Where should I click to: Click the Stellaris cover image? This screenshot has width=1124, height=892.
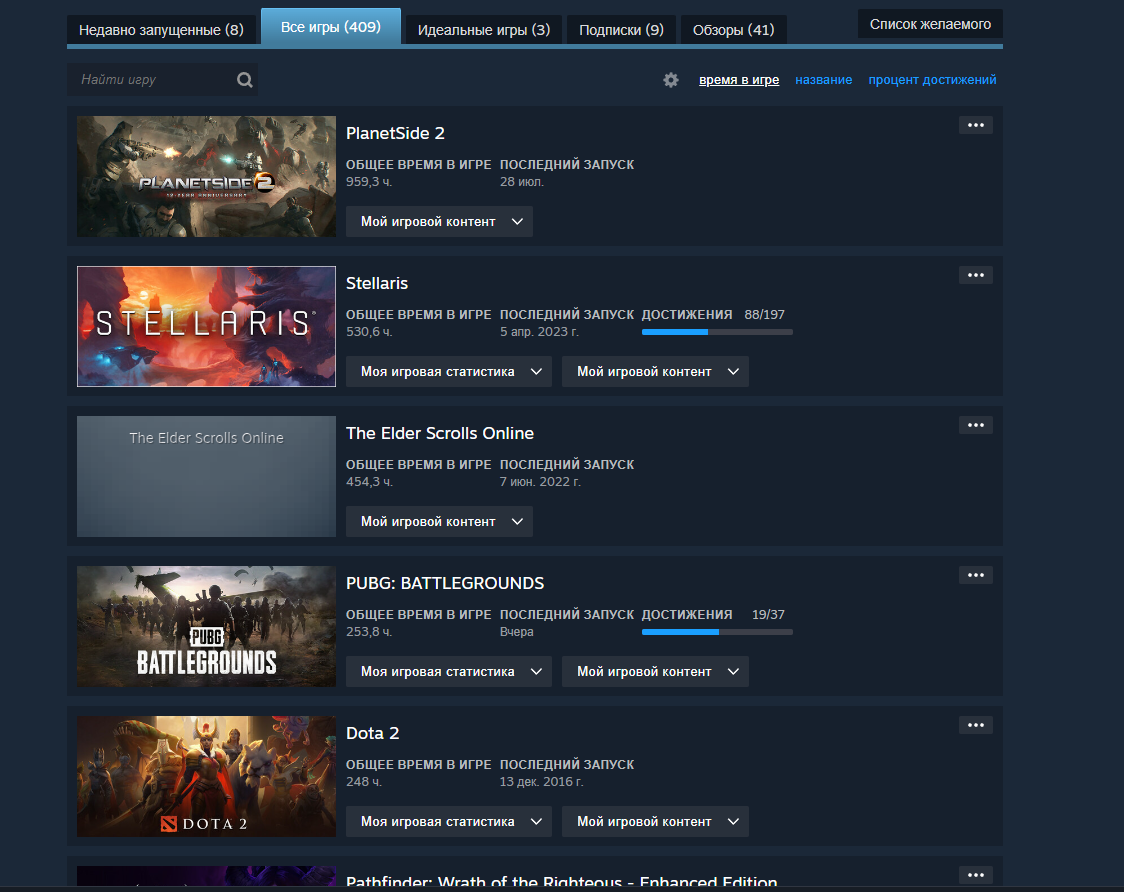tap(206, 326)
